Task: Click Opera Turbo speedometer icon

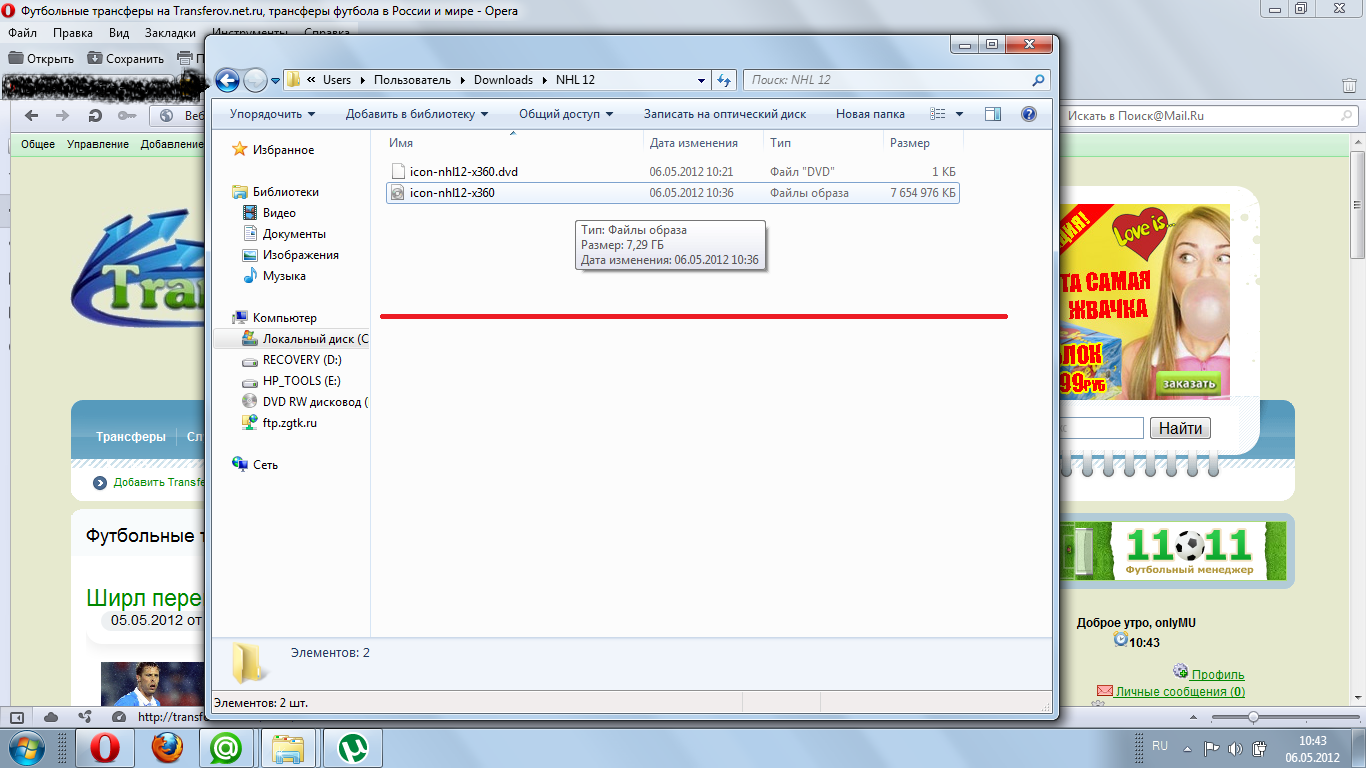Action: (119, 716)
